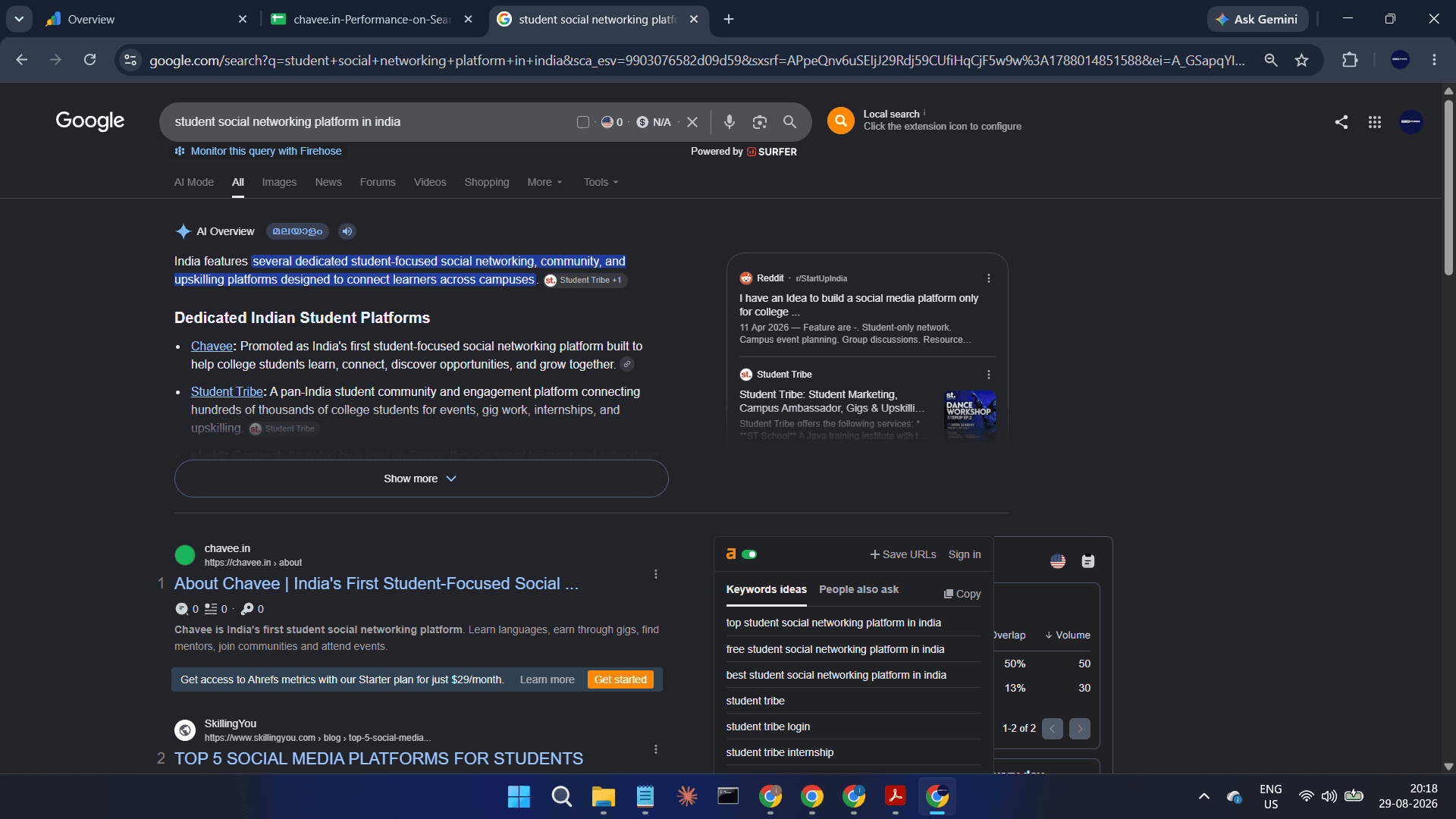1456x819 pixels.
Task: Open site information icon in address bar
Action: click(x=130, y=60)
